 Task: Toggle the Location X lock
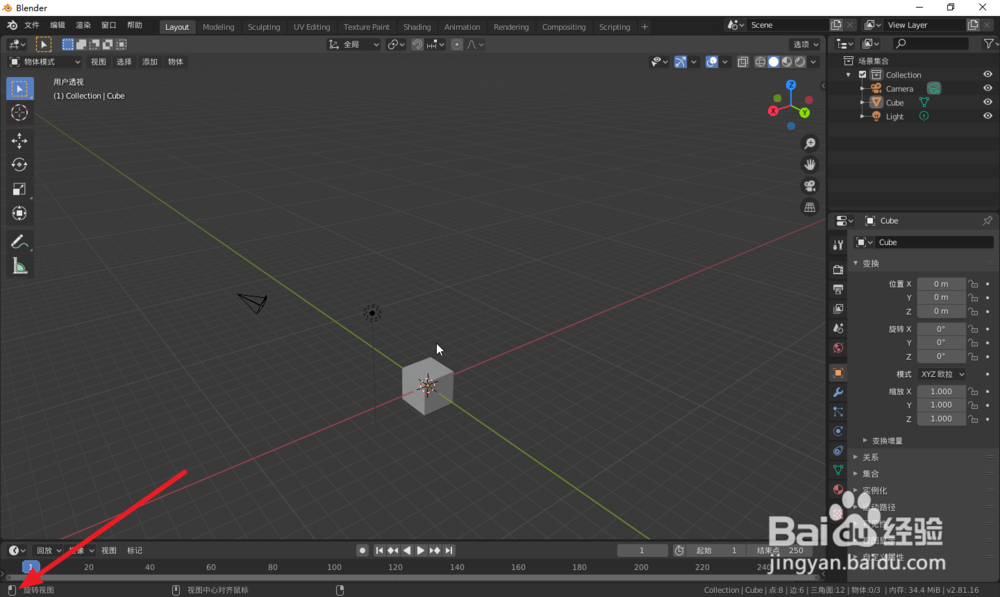click(973, 284)
